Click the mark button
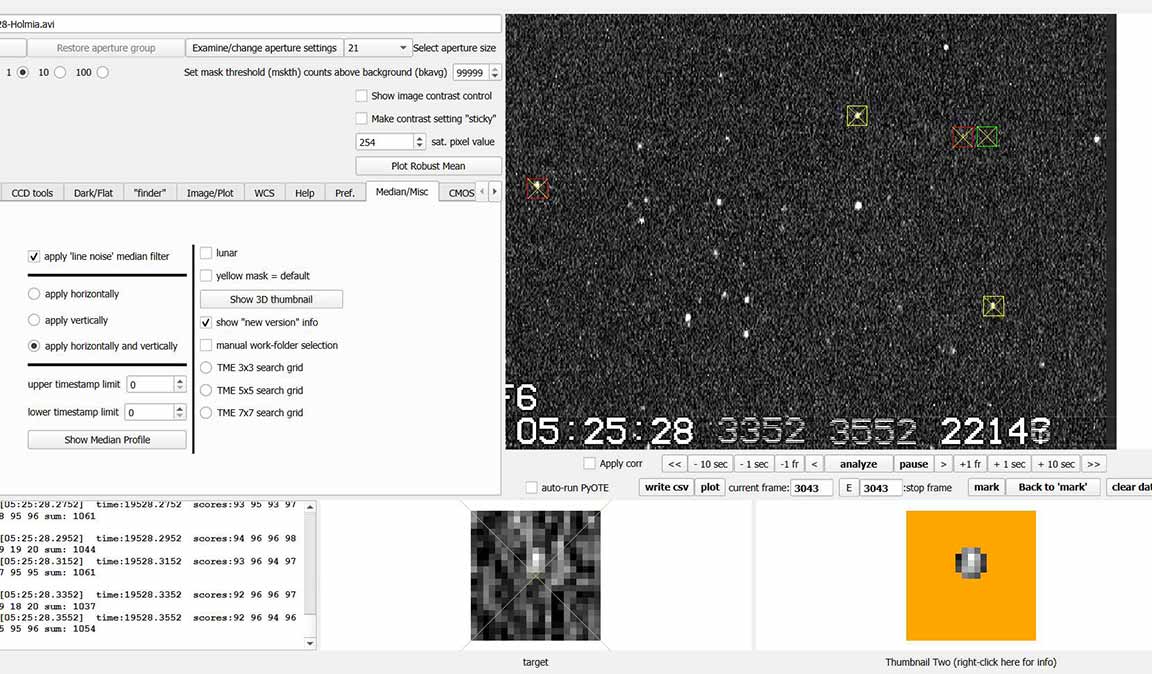The height and width of the screenshot is (674, 1152). pos(986,487)
